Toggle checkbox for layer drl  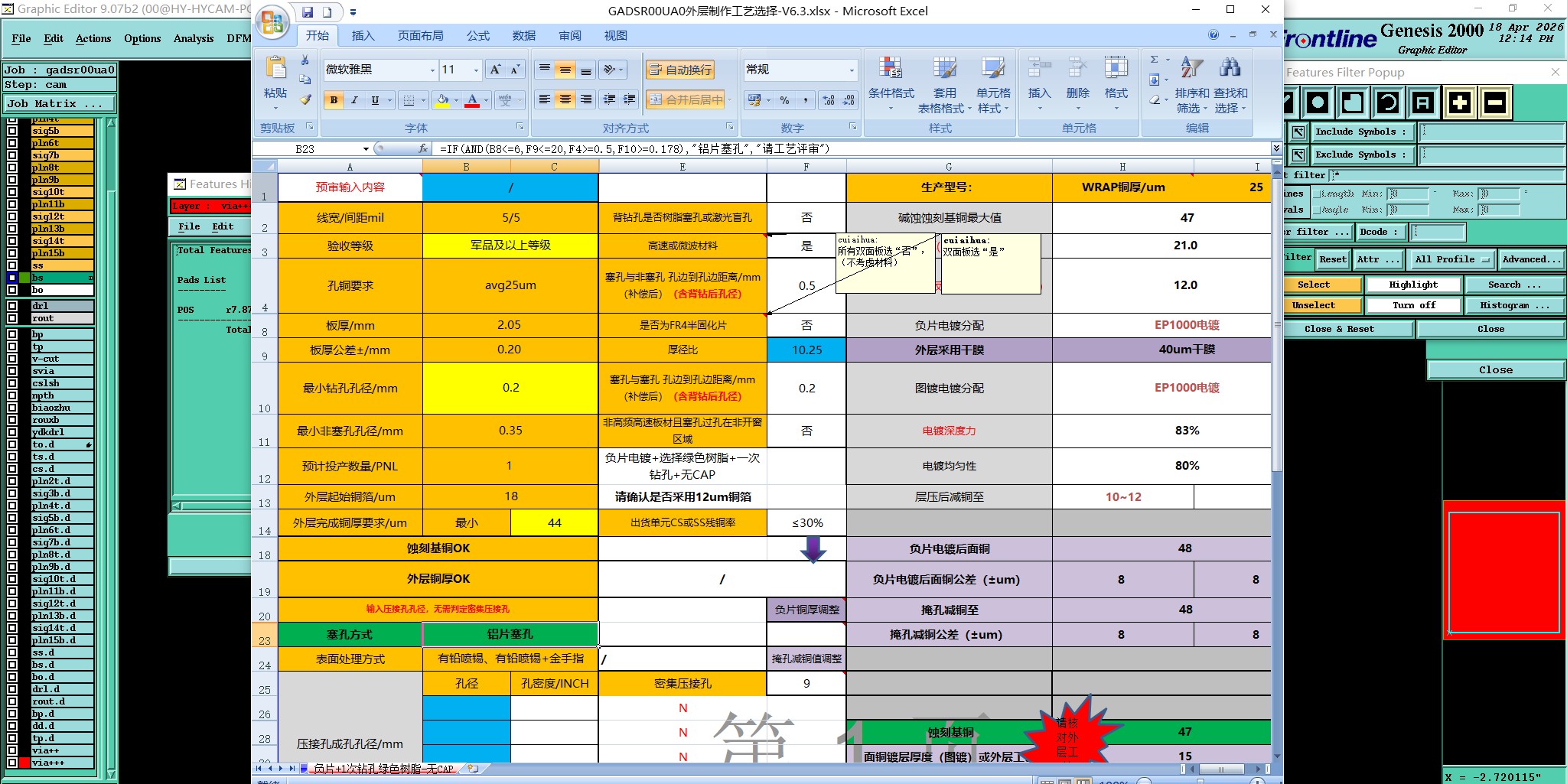(x=12, y=306)
